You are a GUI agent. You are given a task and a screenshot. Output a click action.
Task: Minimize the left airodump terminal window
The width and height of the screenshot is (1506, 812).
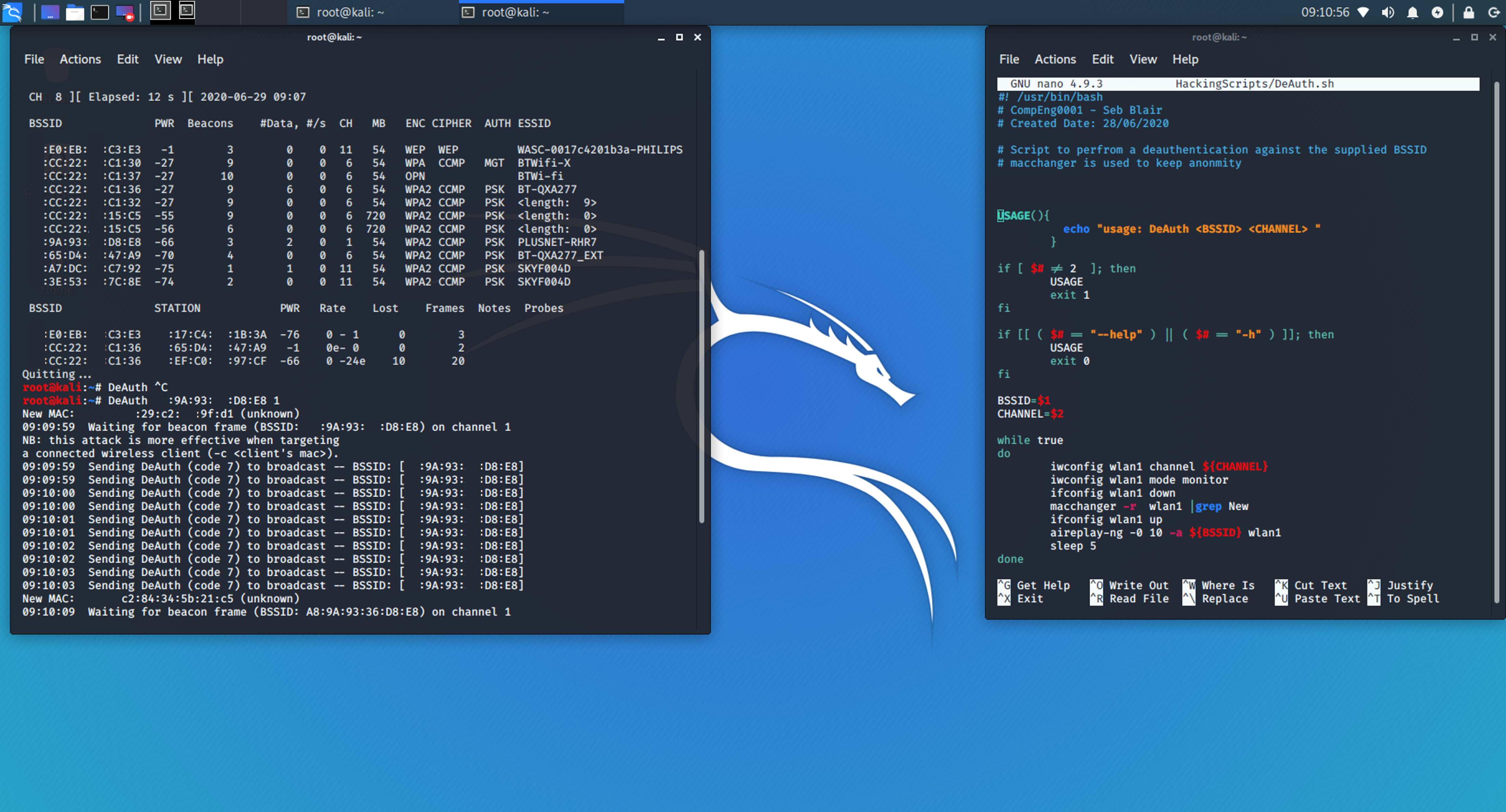(x=661, y=37)
